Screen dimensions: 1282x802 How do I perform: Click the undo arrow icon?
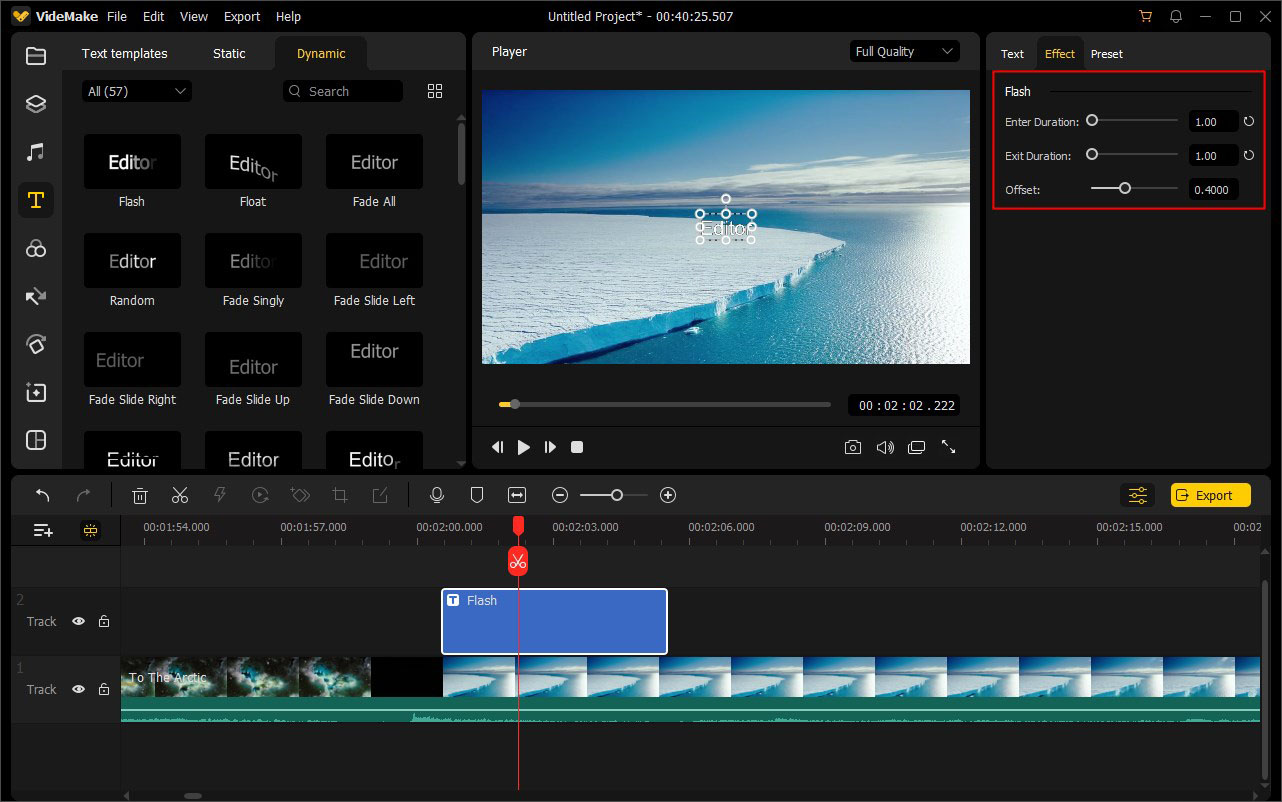coord(43,495)
